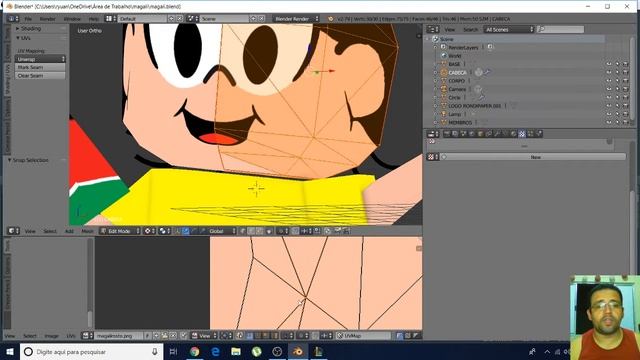Open the Window menu
The width and height of the screenshot is (640, 360).
(x=72, y=19)
